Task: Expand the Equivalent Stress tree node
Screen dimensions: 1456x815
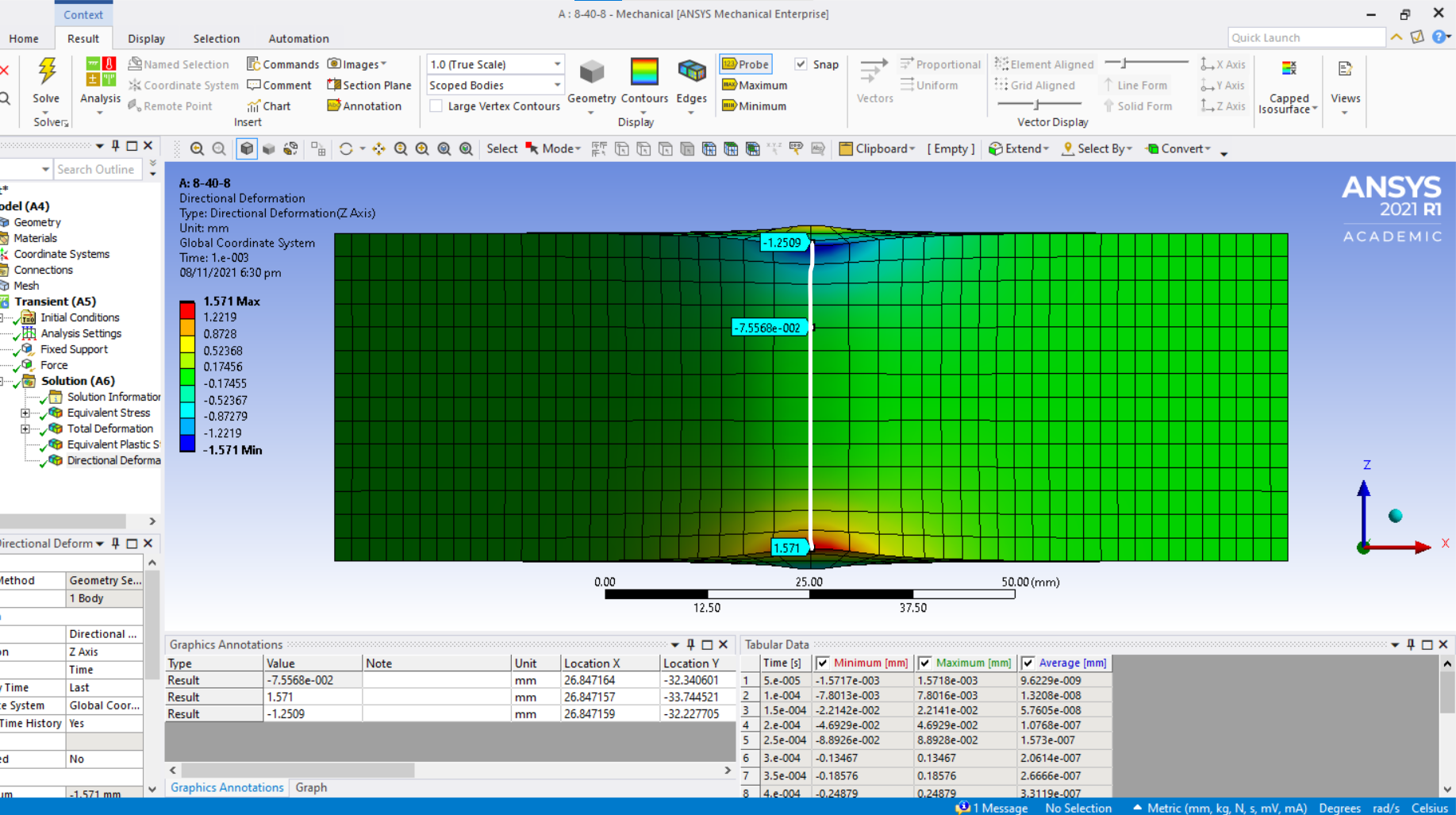Action: coord(25,413)
